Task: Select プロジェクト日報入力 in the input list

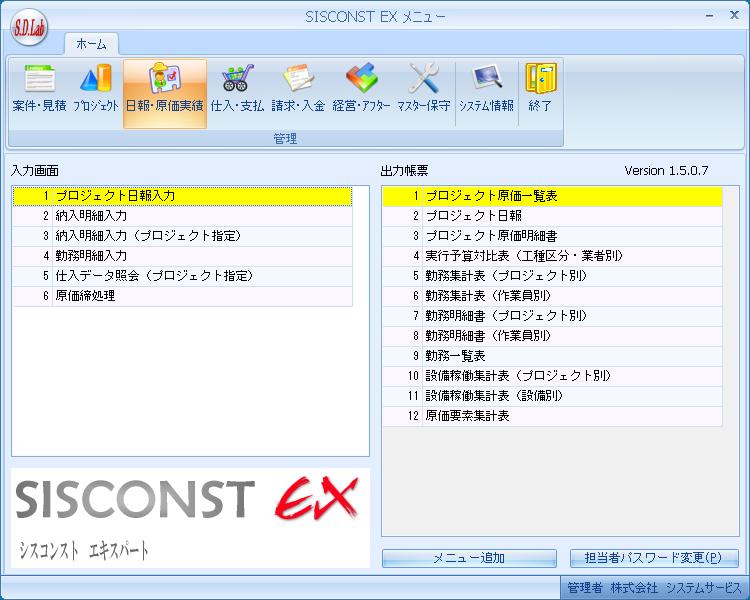Action: 183,196
